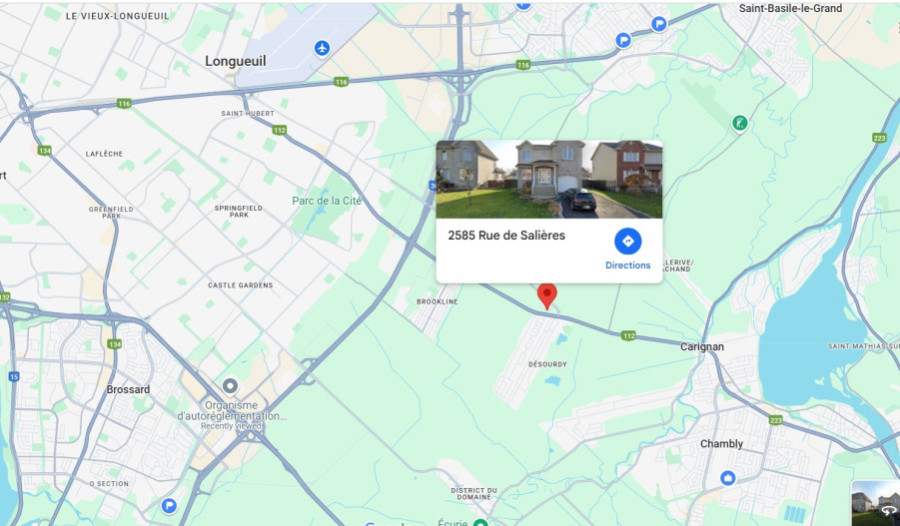Click the green Écurie marker at bottom

tap(481, 522)
